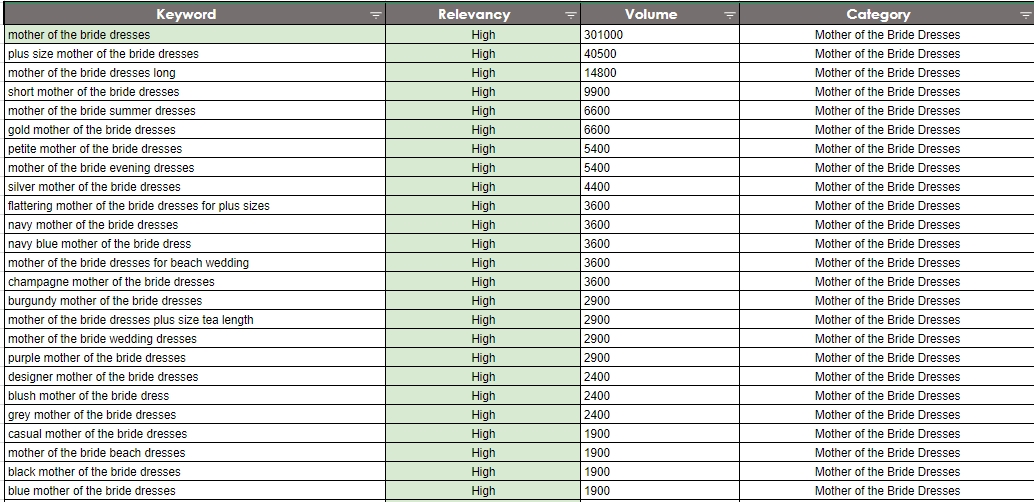Select 'petite mother of the bride dresses'
The image size is (1034, 502).
pos(195,149)
